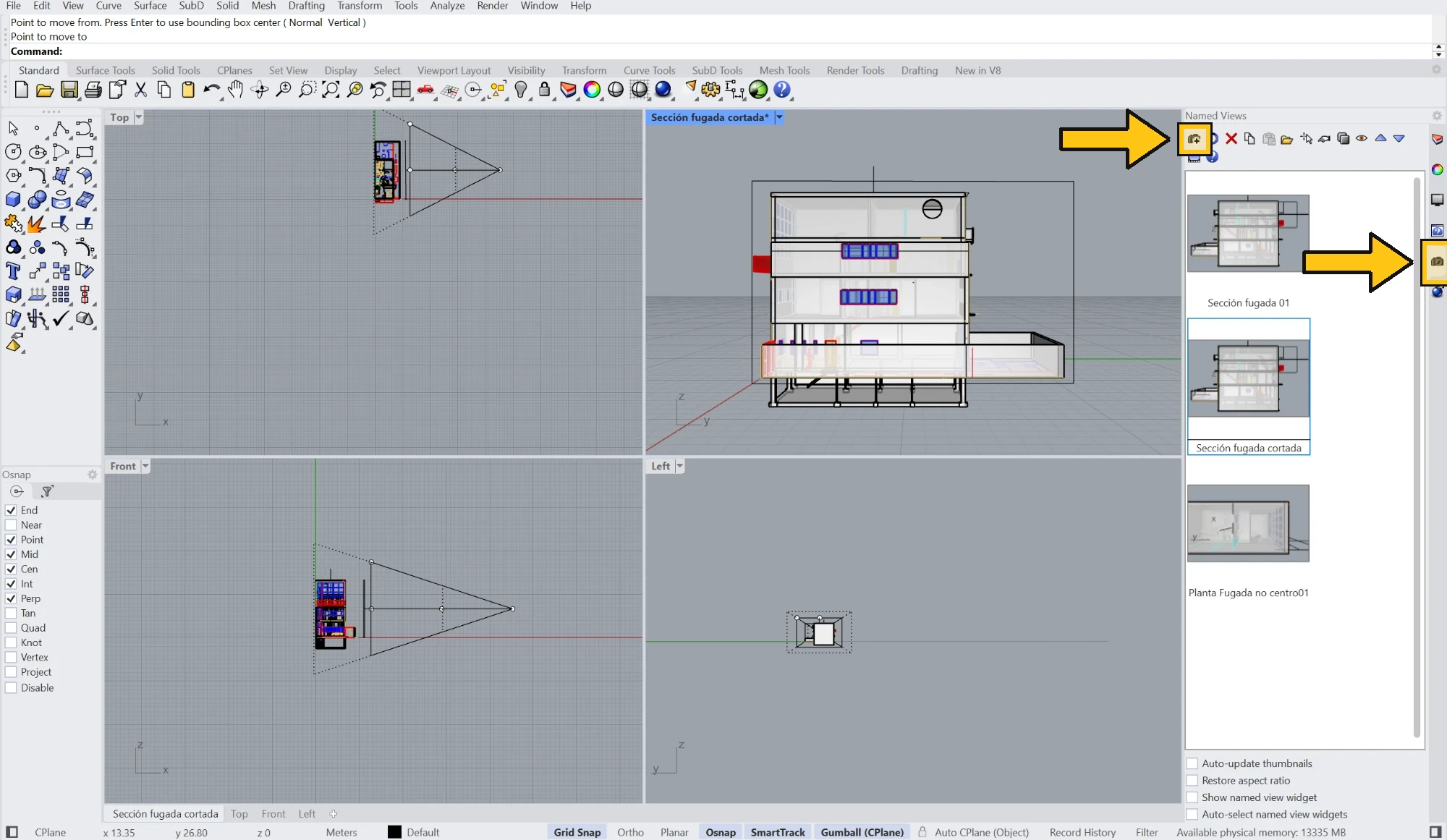The image size is (1447, 840).
Task: Expand the Top viewport title dropdown
Action: coord(139,117)
